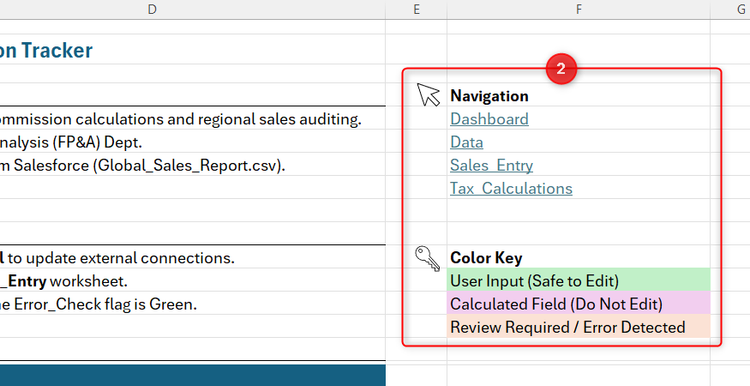The height and width of the screenshot is (386, 750).
Task: Click the 'on Tracker' title cell
Action: click(193, 50)
